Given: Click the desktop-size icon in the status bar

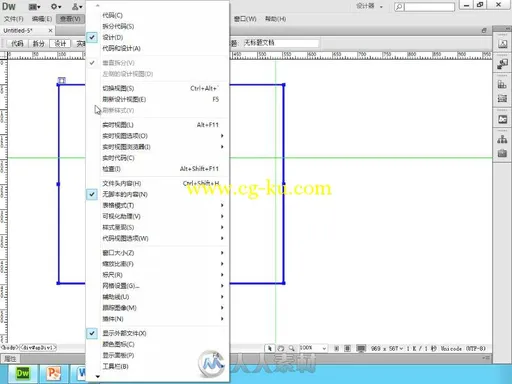Looking at the screenshot, I should (361, 348).
